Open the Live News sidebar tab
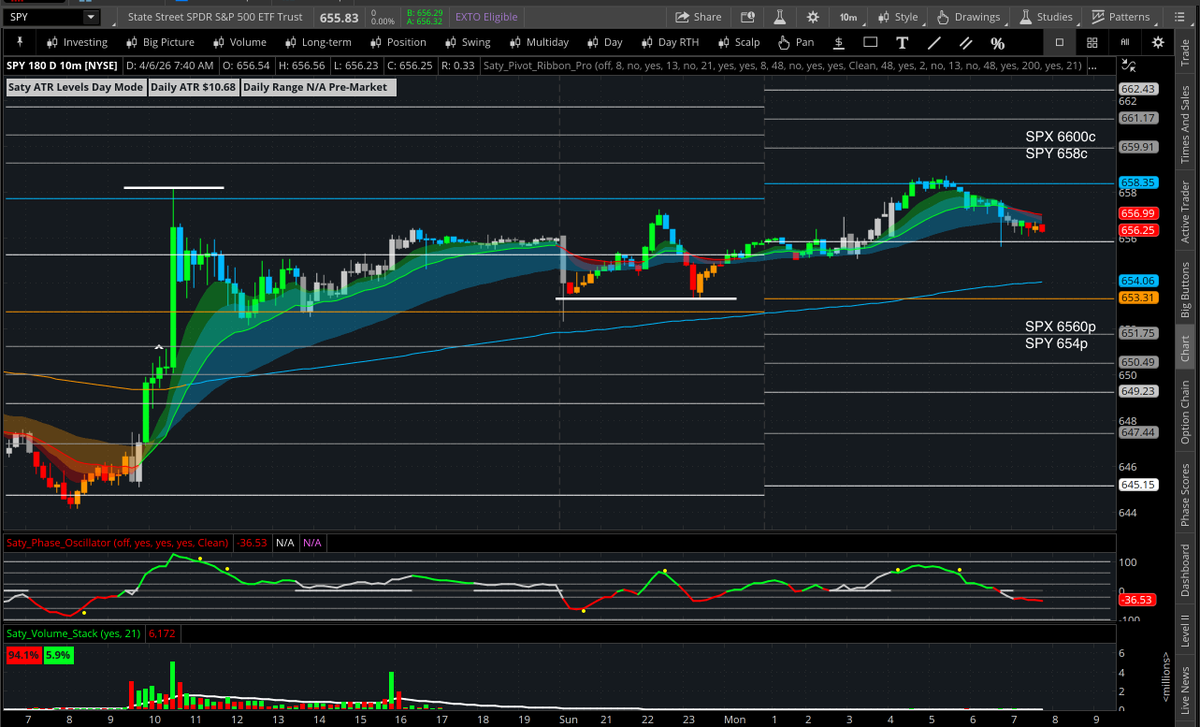Image resolution: width=1200 pixels, height=727 pixels. click(1185, 690)
